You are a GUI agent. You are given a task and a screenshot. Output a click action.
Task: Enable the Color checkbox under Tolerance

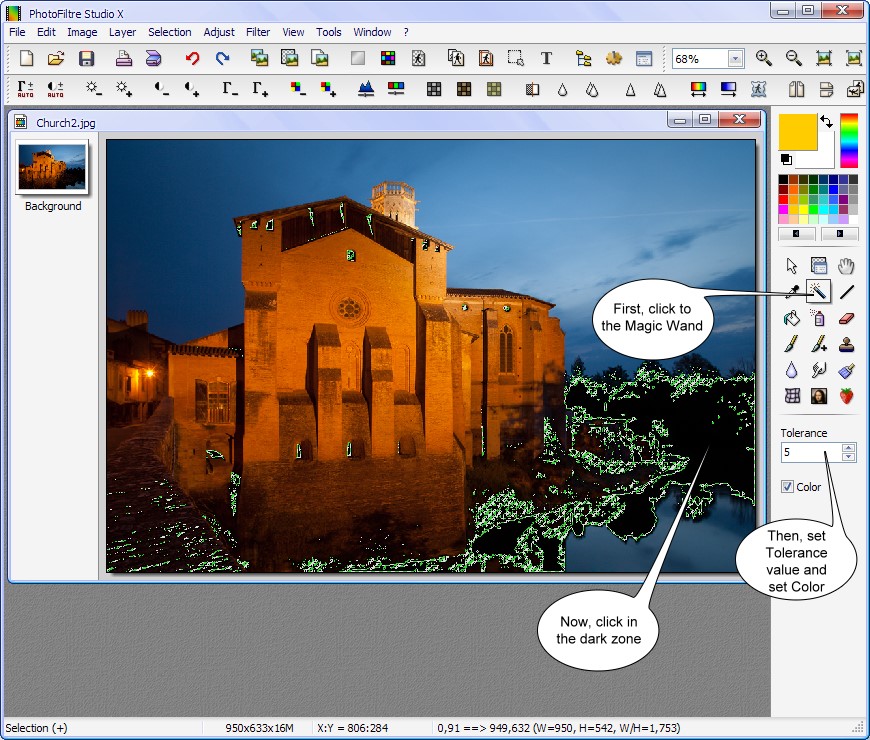click(x=790, y=487)
